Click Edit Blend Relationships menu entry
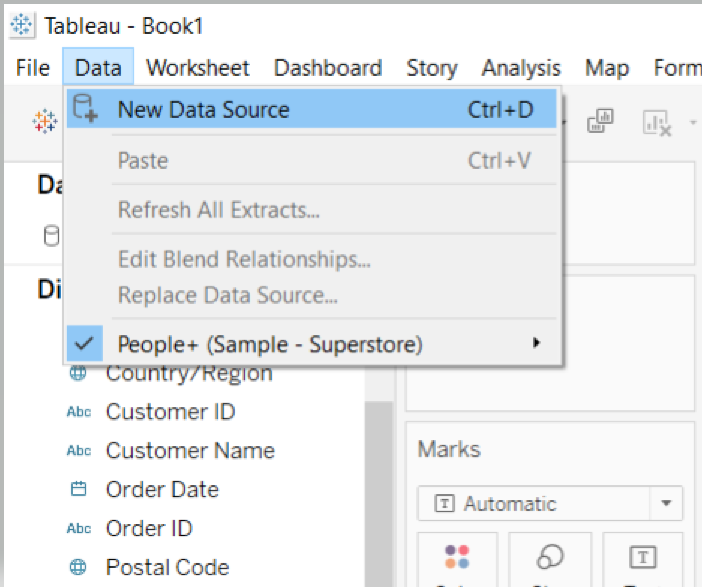 [312, 259]
